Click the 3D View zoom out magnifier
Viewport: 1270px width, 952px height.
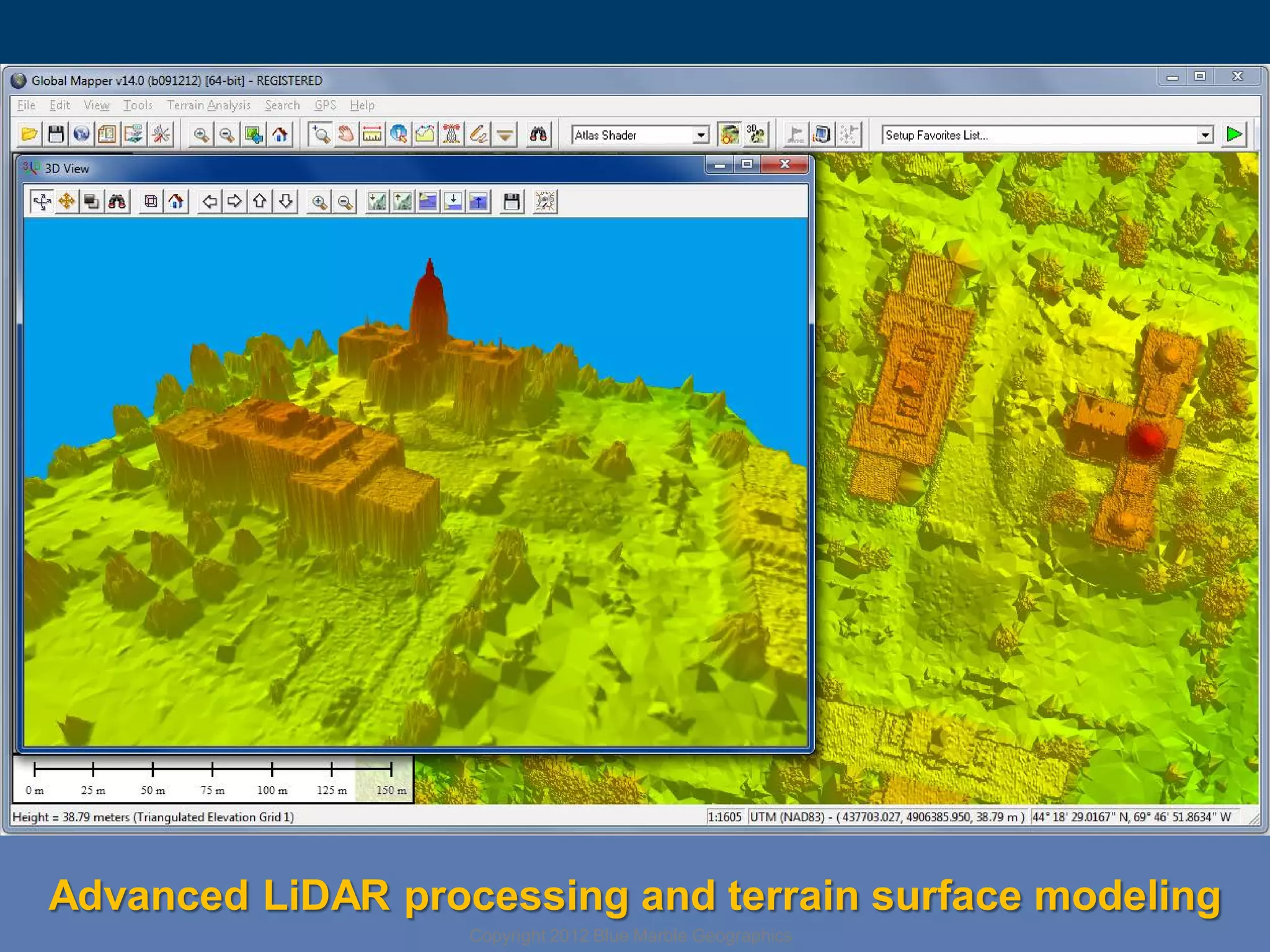tap(345, 201)
